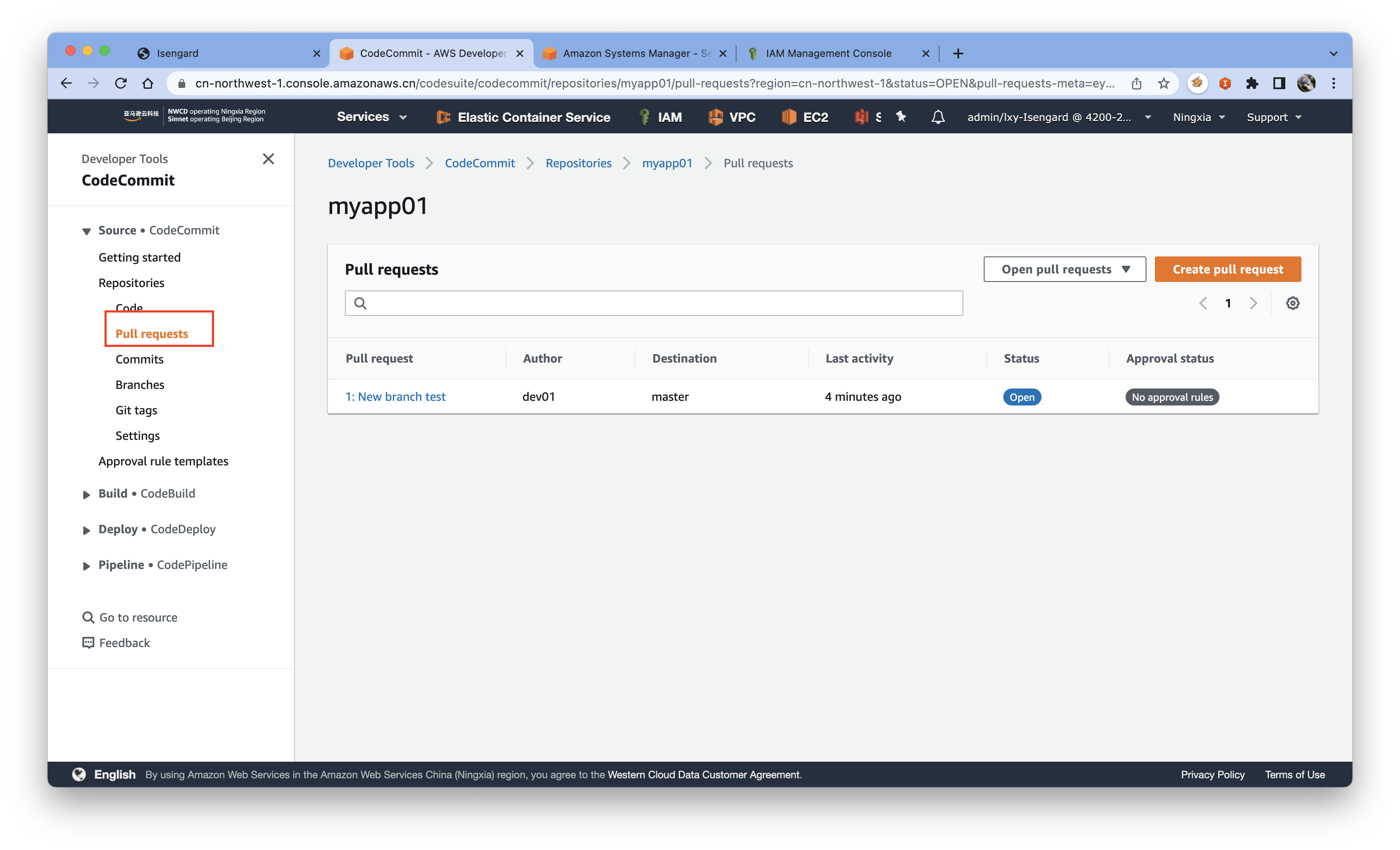Click the share icon in address bar
The width and height of the screenshot is (1400, 850).
click(x=1136, y=84)
